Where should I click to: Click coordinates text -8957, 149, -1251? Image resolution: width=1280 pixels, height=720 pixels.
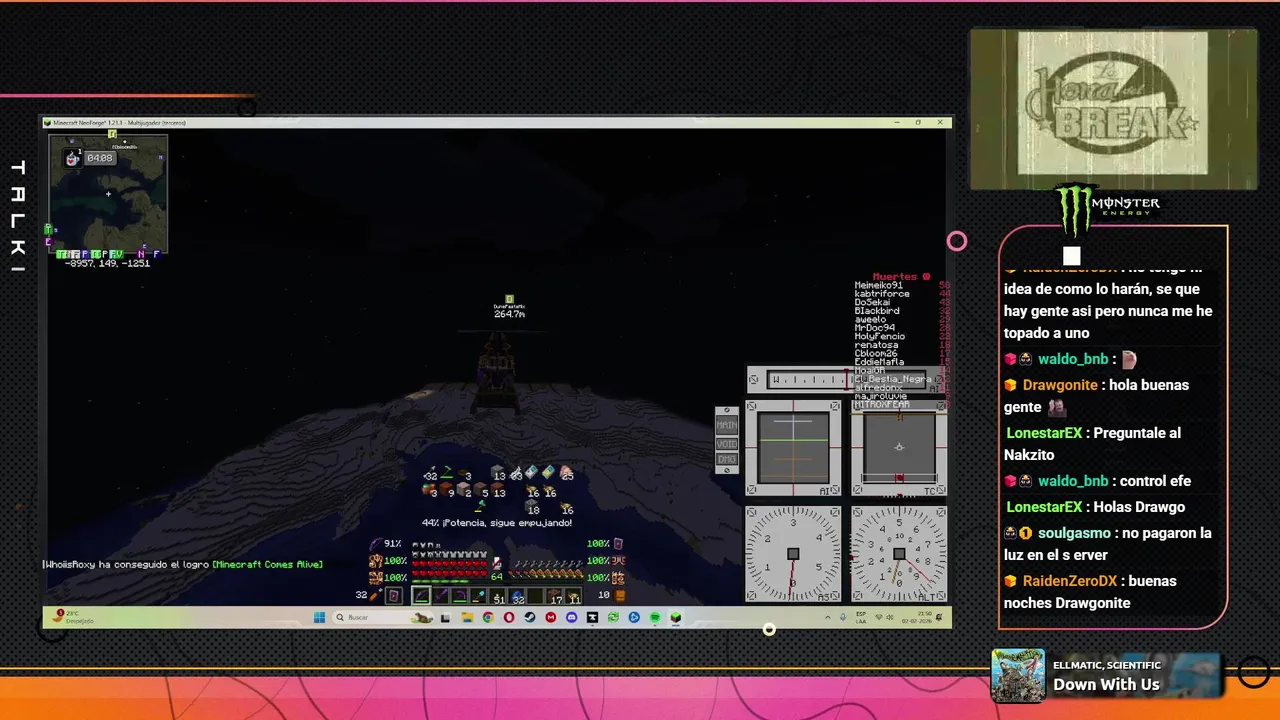pyautogui.click(x=107, y=263)
